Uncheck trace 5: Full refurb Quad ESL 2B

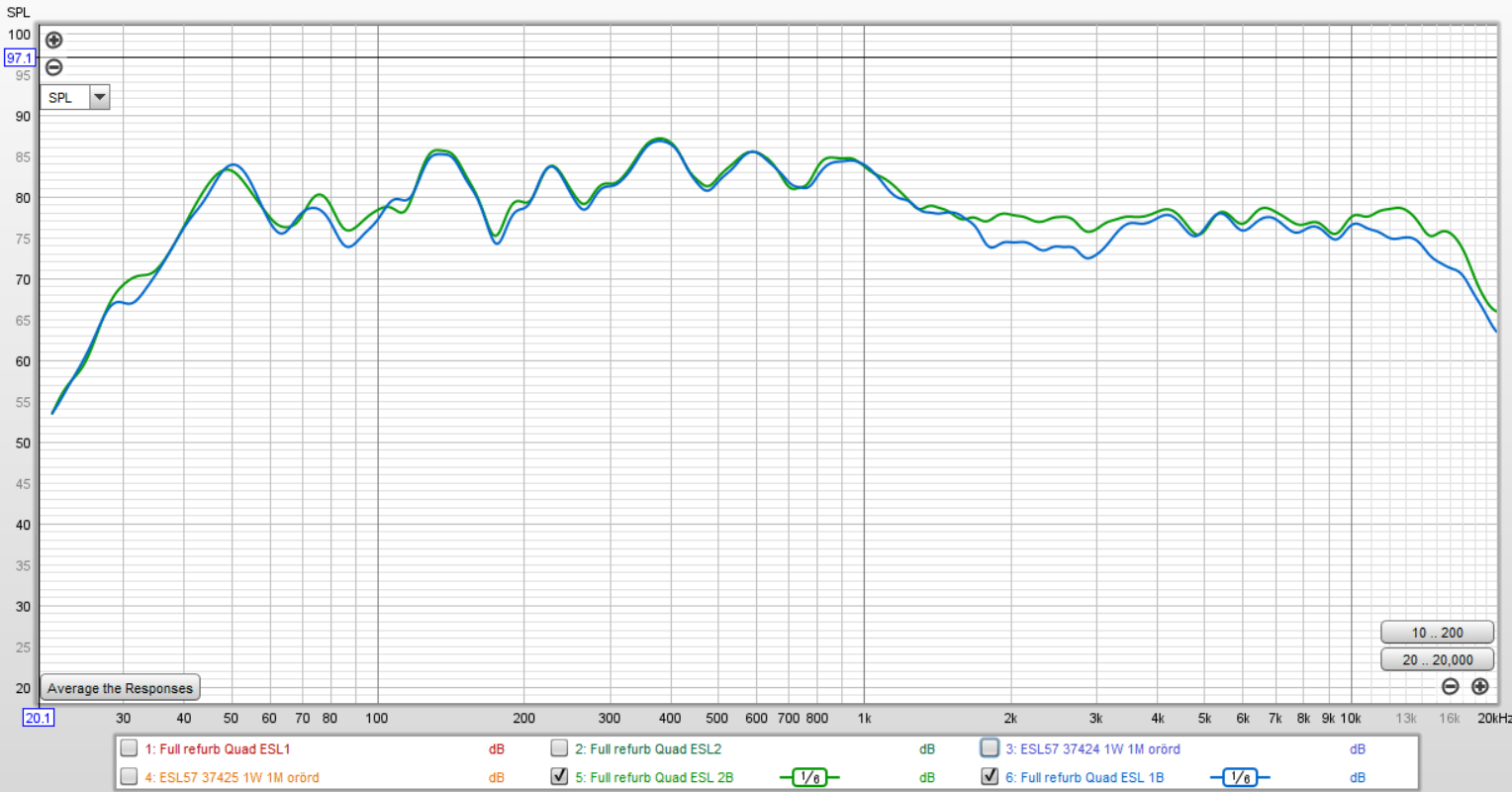click(559, 777)
